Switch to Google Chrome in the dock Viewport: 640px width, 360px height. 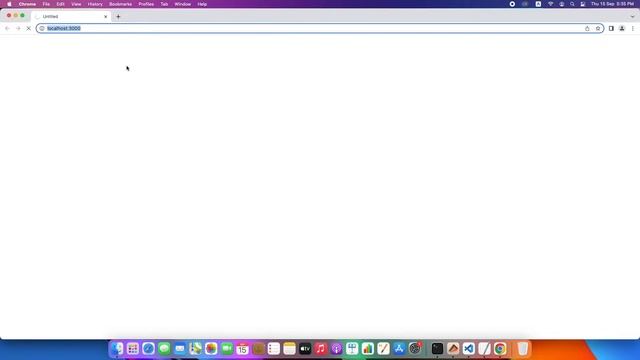(500, 349)
